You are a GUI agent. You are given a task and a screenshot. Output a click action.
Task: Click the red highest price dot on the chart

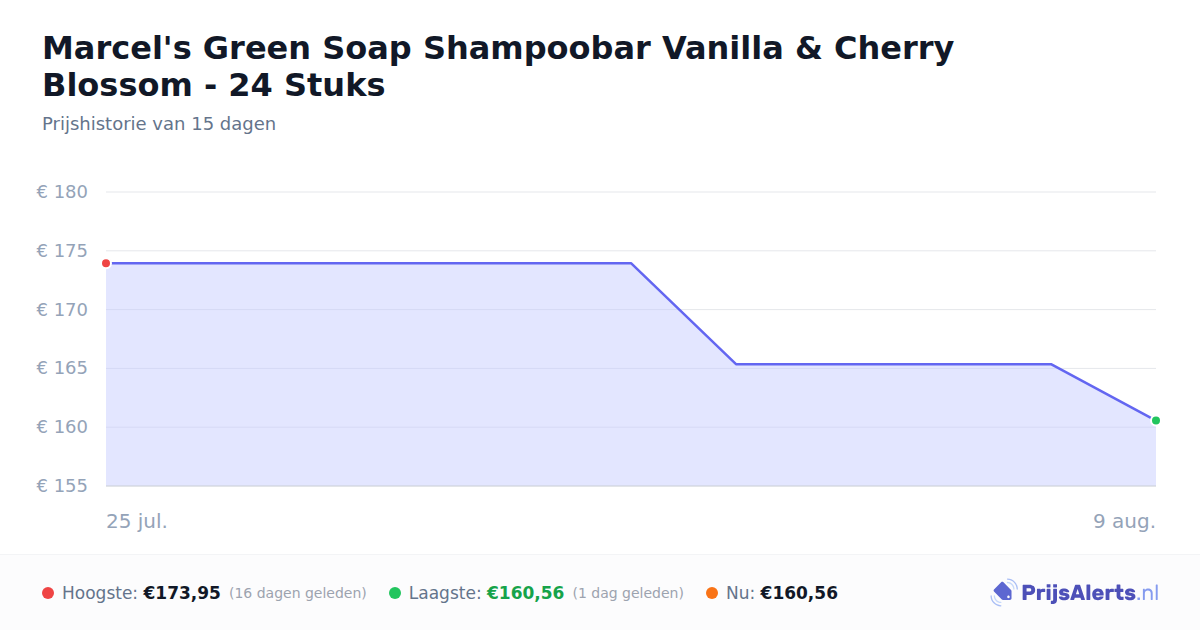106,263
